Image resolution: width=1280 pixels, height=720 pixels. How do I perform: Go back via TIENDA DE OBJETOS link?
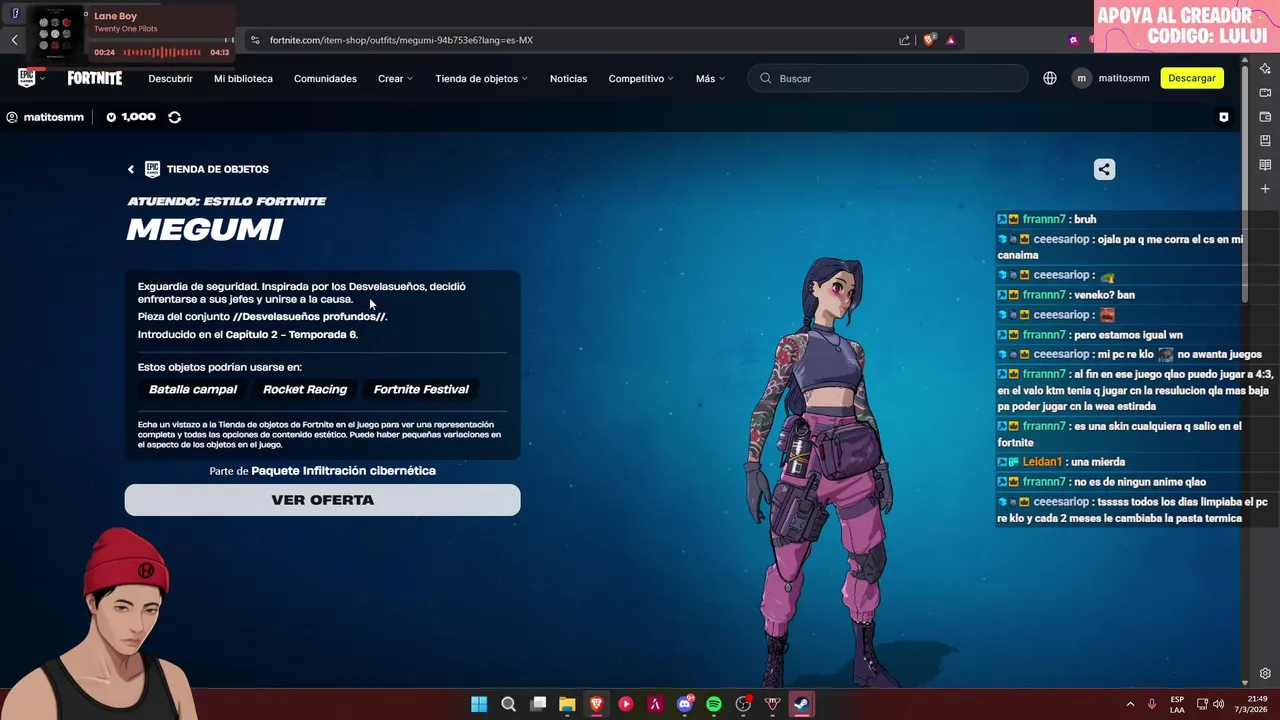pyautogui.click(x=217, y=169)
